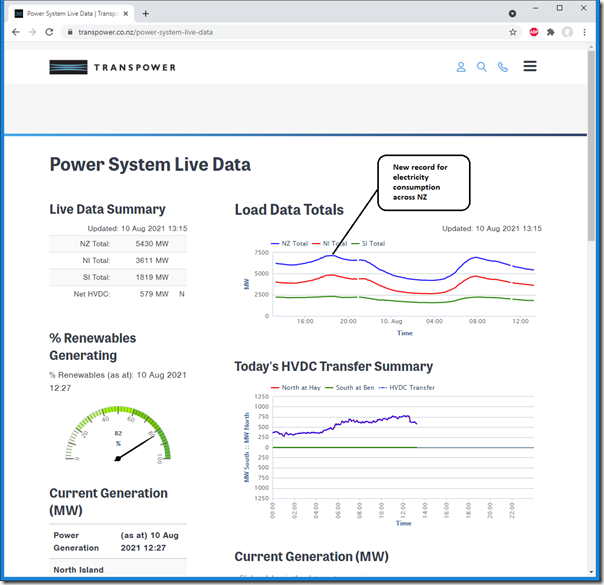Click the North Island row label

(x=79, y=570)
